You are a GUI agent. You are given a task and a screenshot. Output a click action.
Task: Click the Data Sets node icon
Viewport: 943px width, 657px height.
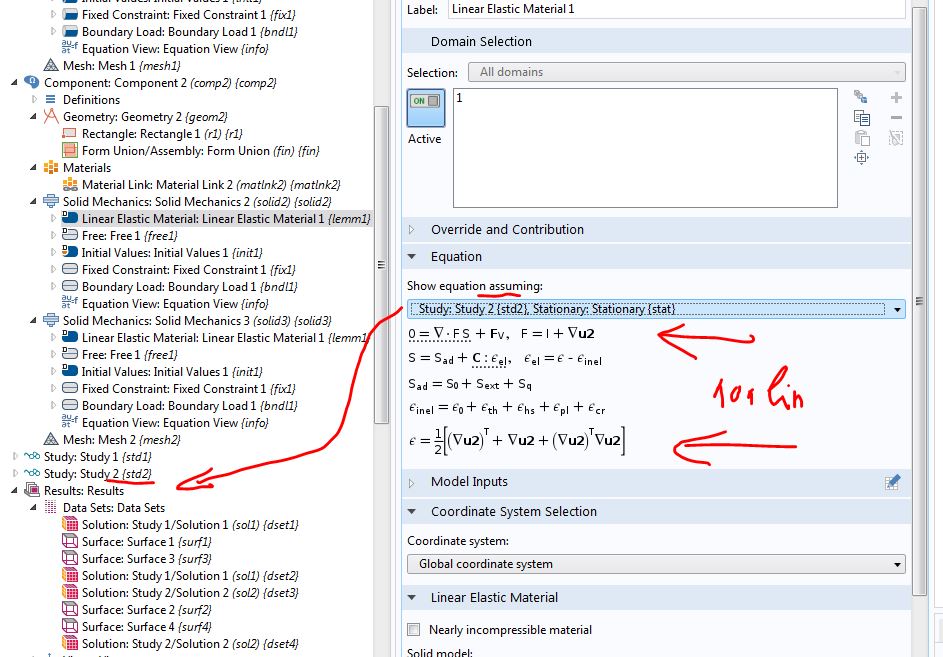coord(51,508)
